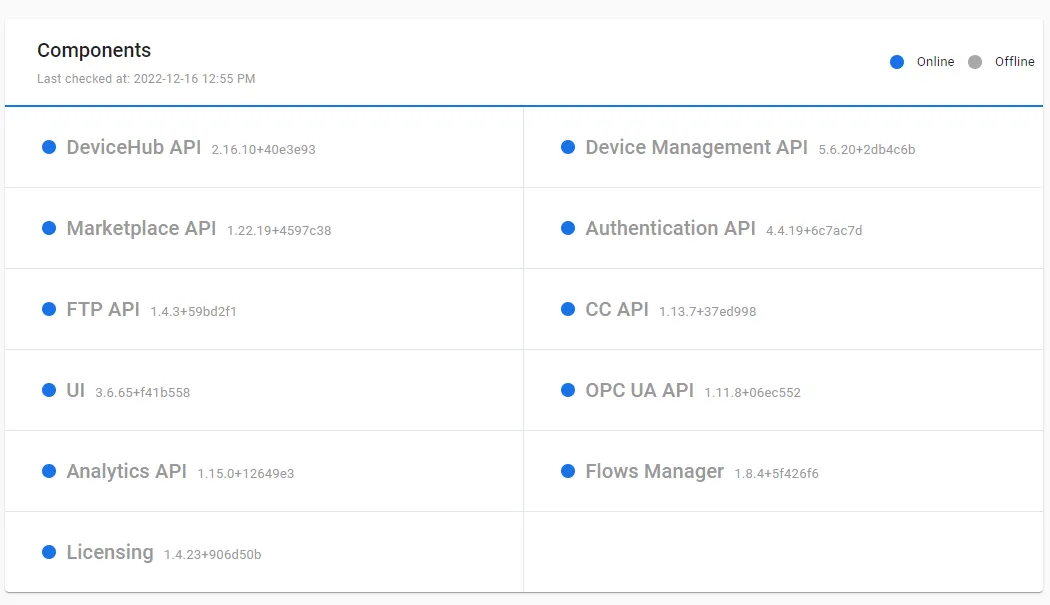Image resolution: width=1050 pixels, height=605 pixels.
Task: Click the gray Offline legend dot
Action: [x=975, y=62]
